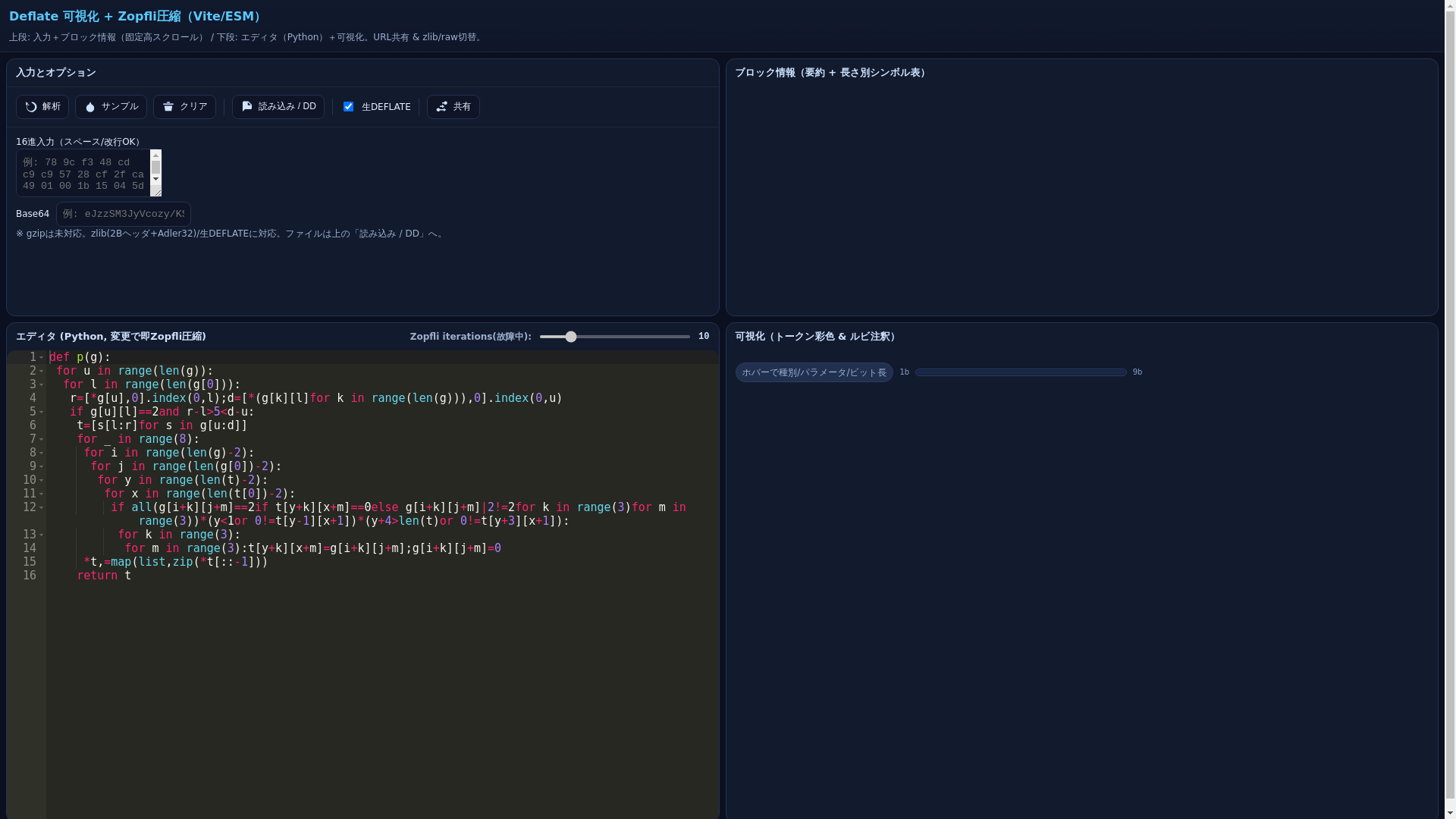The height and width of the screenshot is (819, 1456).
Task: Open 読み込み / DD file loader
Action: click(x=278, y=107)
